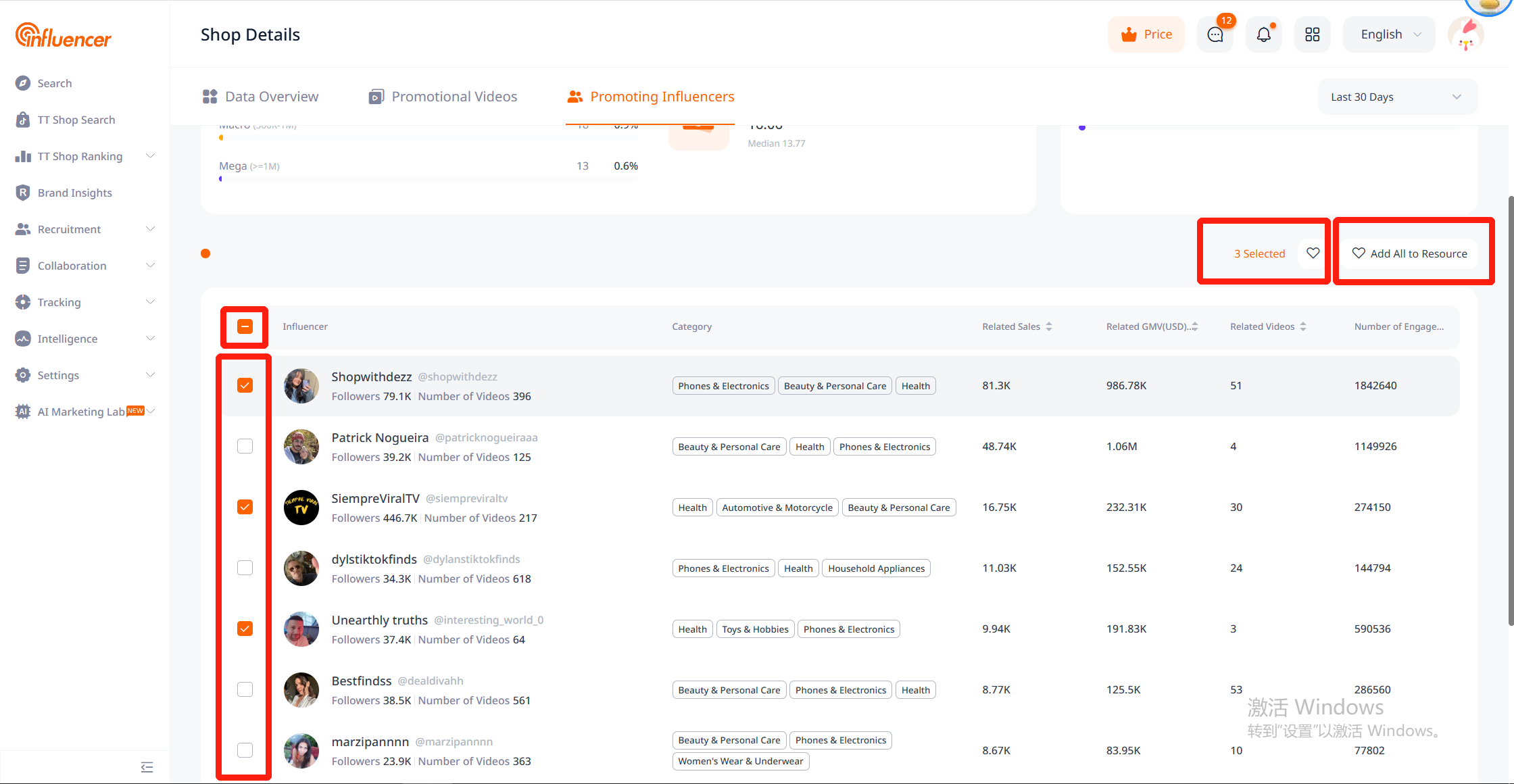The height and width of the screenshot is (784, 1514).
Task: Click the Add All to Resource button
Action: click(1410, 253)
